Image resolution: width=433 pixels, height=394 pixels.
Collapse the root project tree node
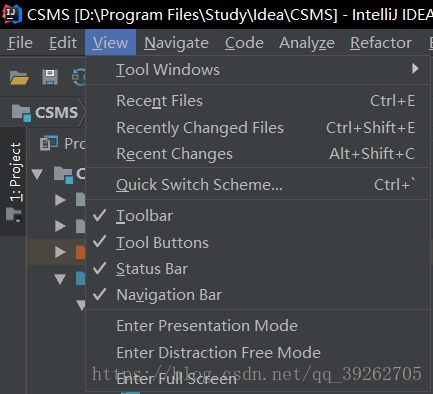(37, 174)
